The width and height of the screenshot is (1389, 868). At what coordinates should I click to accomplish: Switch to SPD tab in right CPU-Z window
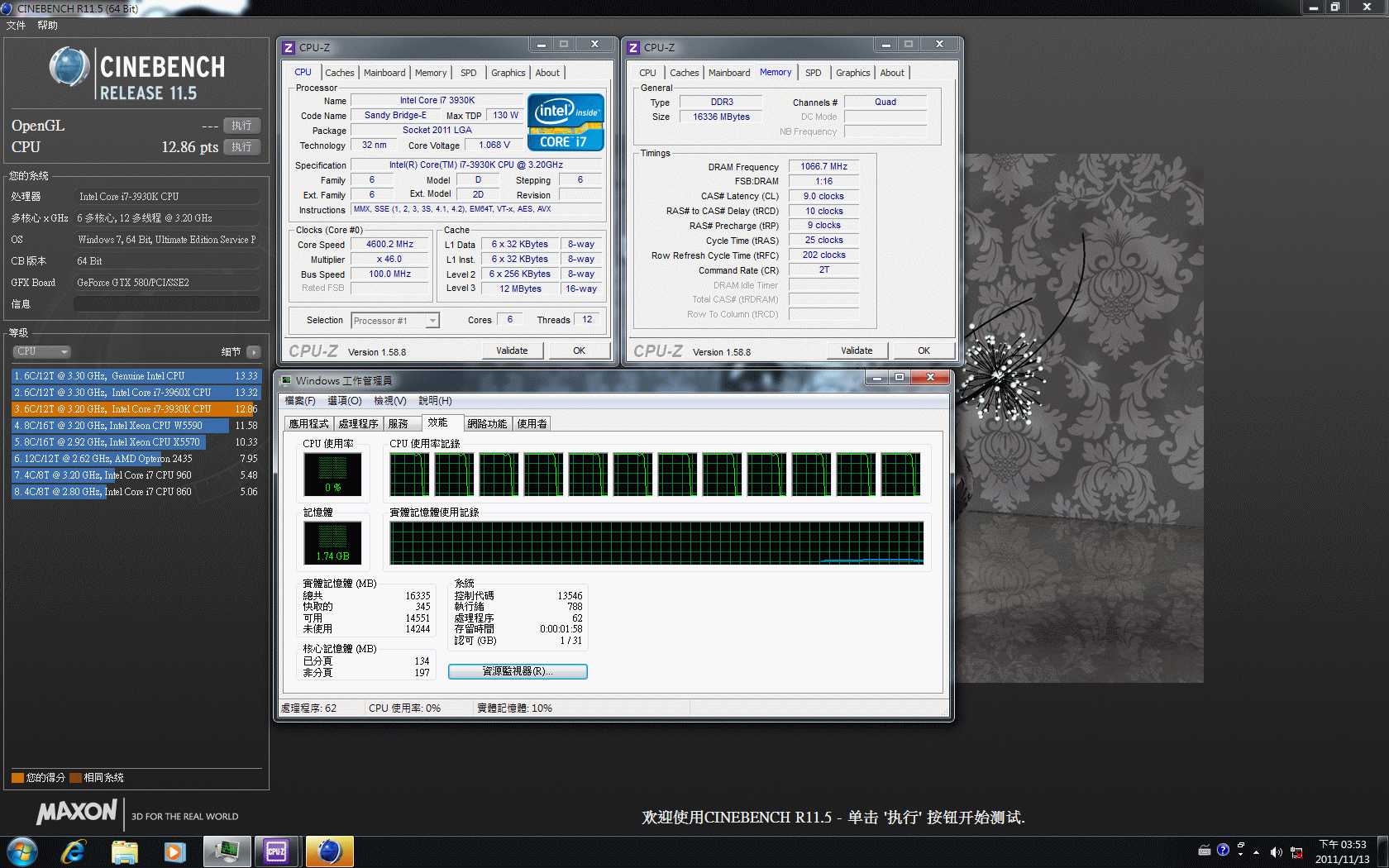click(813, 73)
